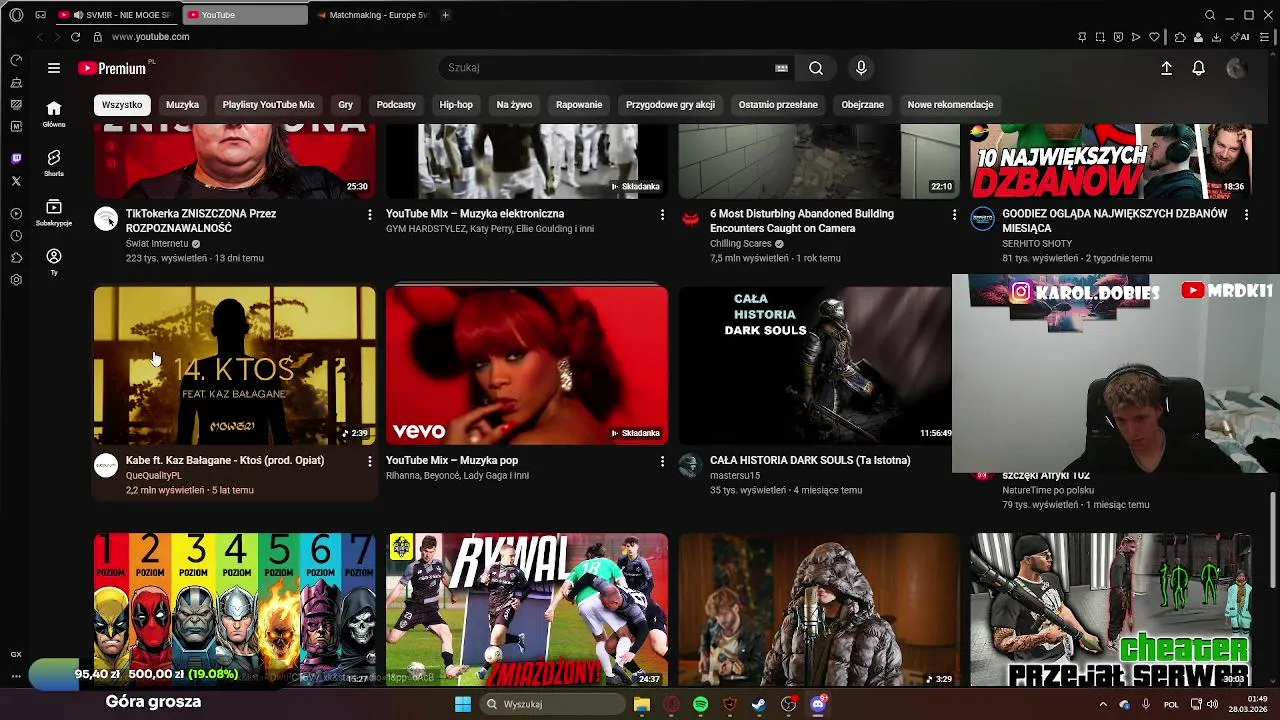
Task: Open options for TikTokerka ZNISZCZONA video
Action: (x=369, y=214)
